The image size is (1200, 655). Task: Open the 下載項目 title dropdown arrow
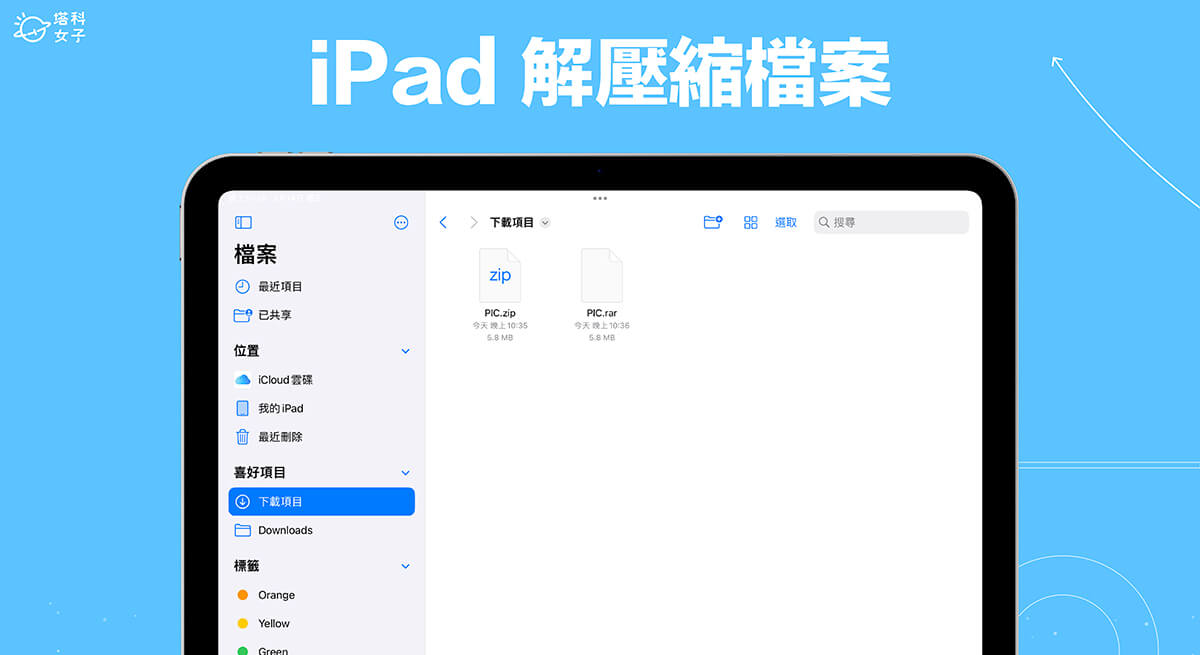[545, 223]
